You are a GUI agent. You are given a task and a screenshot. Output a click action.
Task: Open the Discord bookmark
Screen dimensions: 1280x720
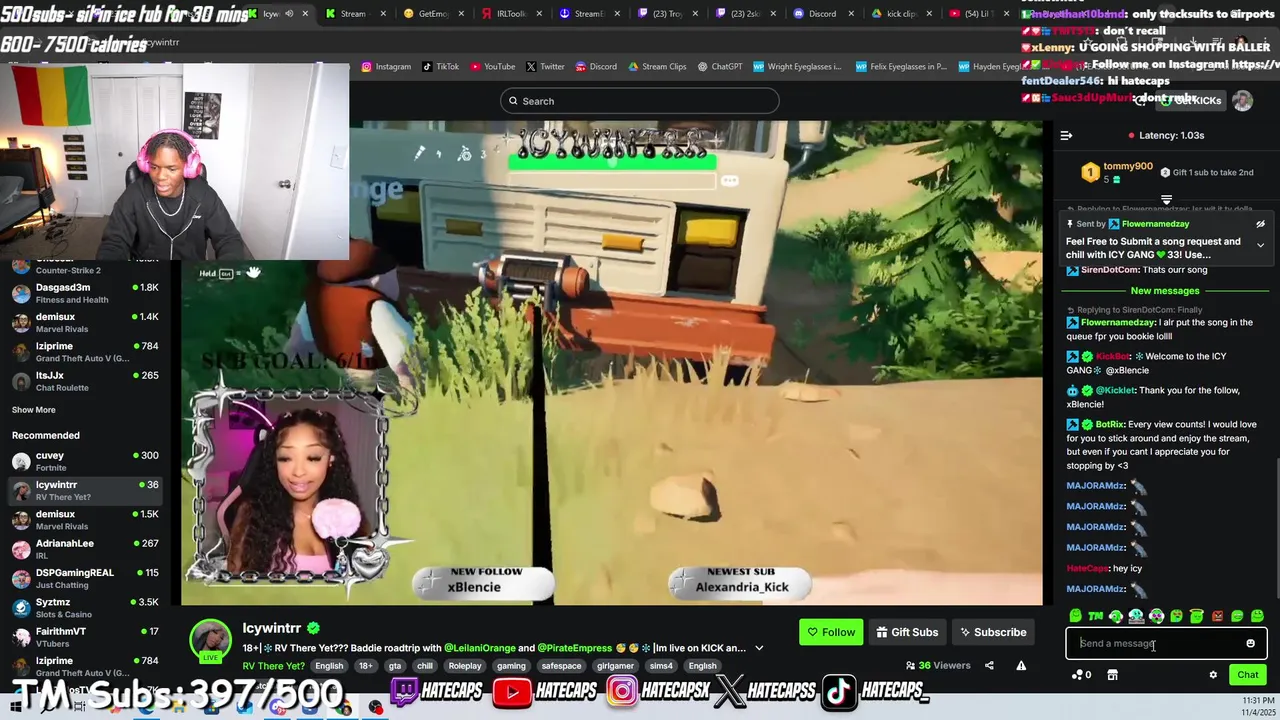tap(596, 67)
